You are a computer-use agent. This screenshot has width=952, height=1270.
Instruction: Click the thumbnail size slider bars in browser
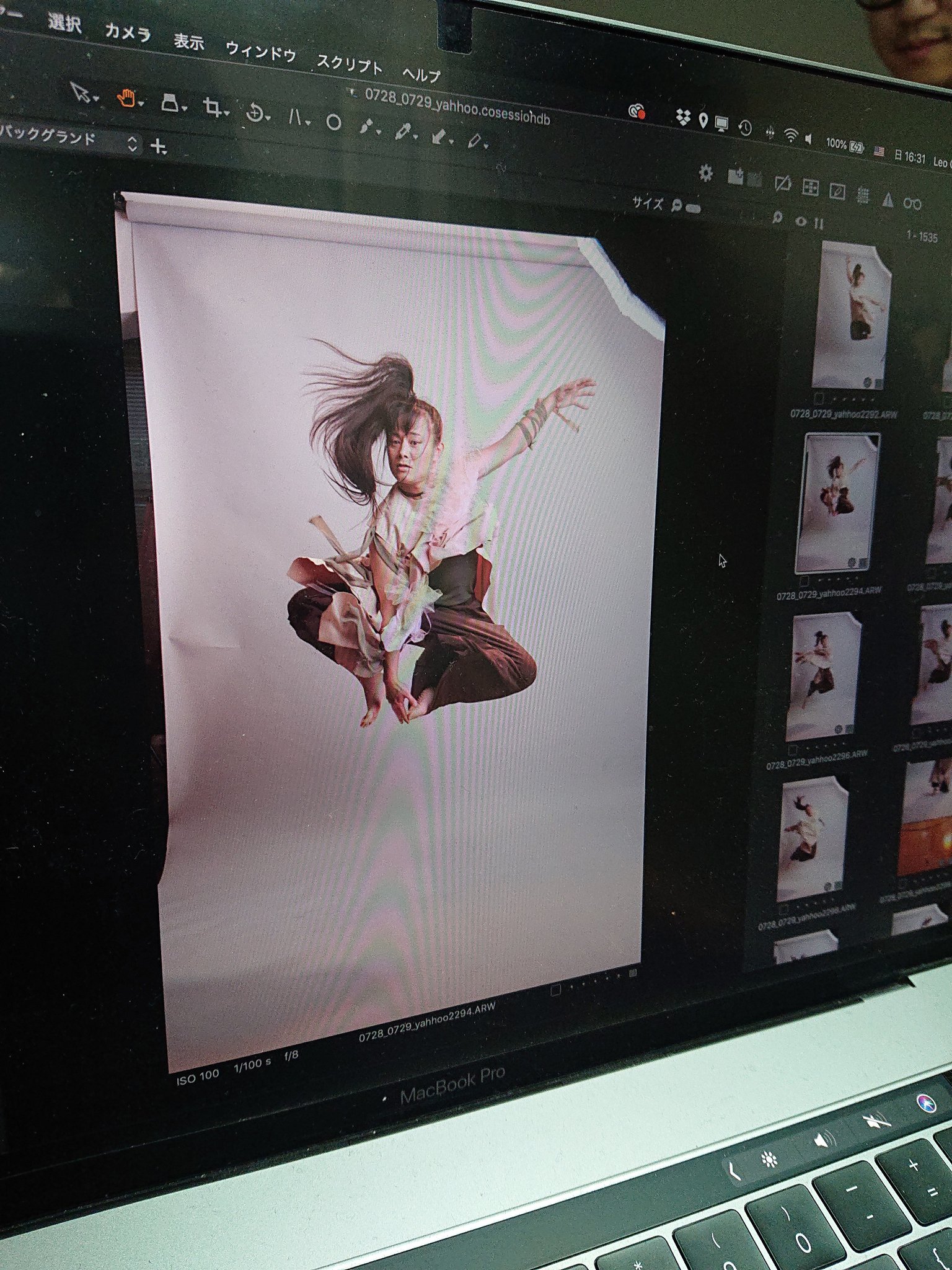(x=819, y=223)
